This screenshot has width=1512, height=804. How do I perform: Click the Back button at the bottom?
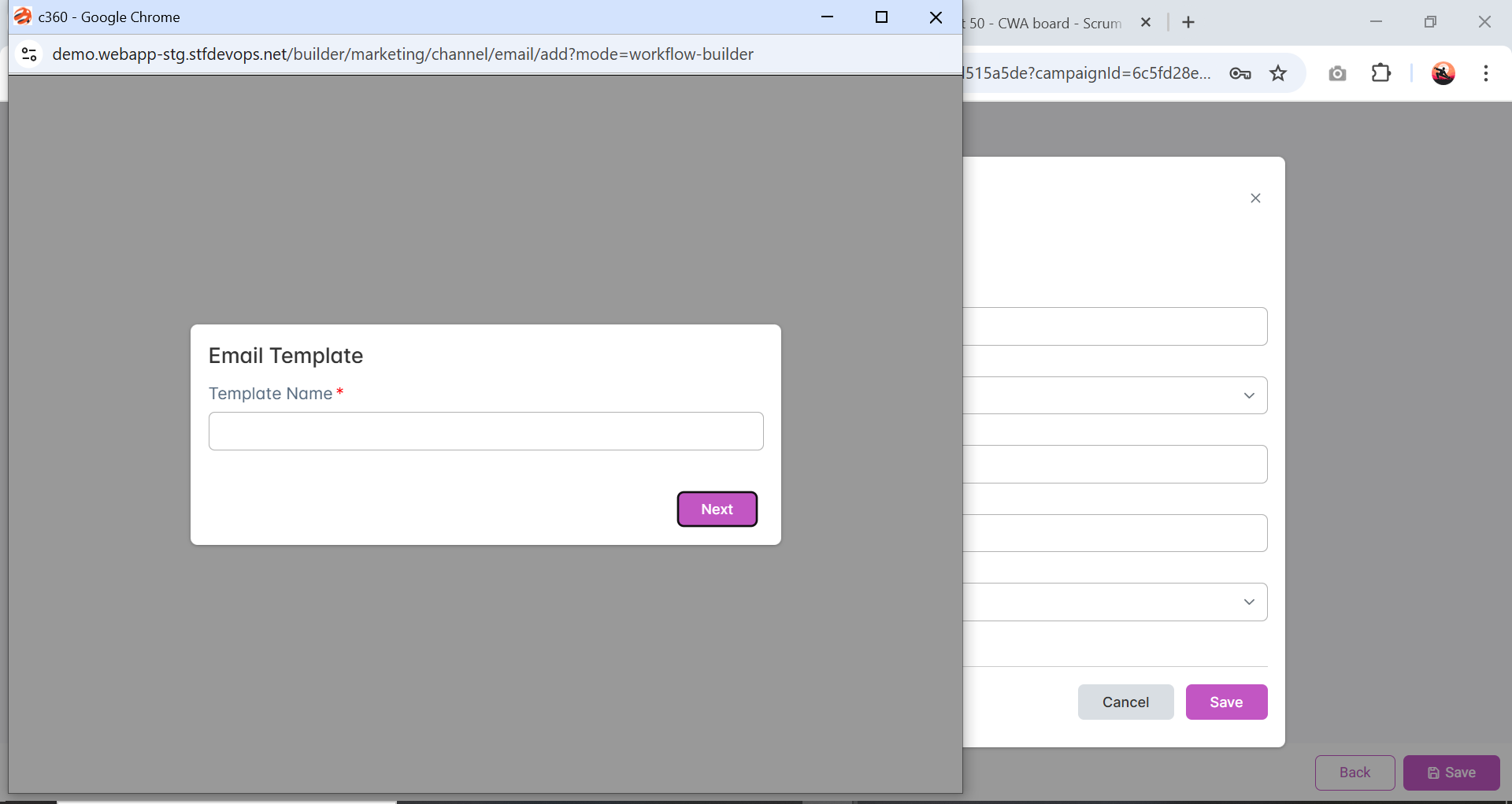1354,773
